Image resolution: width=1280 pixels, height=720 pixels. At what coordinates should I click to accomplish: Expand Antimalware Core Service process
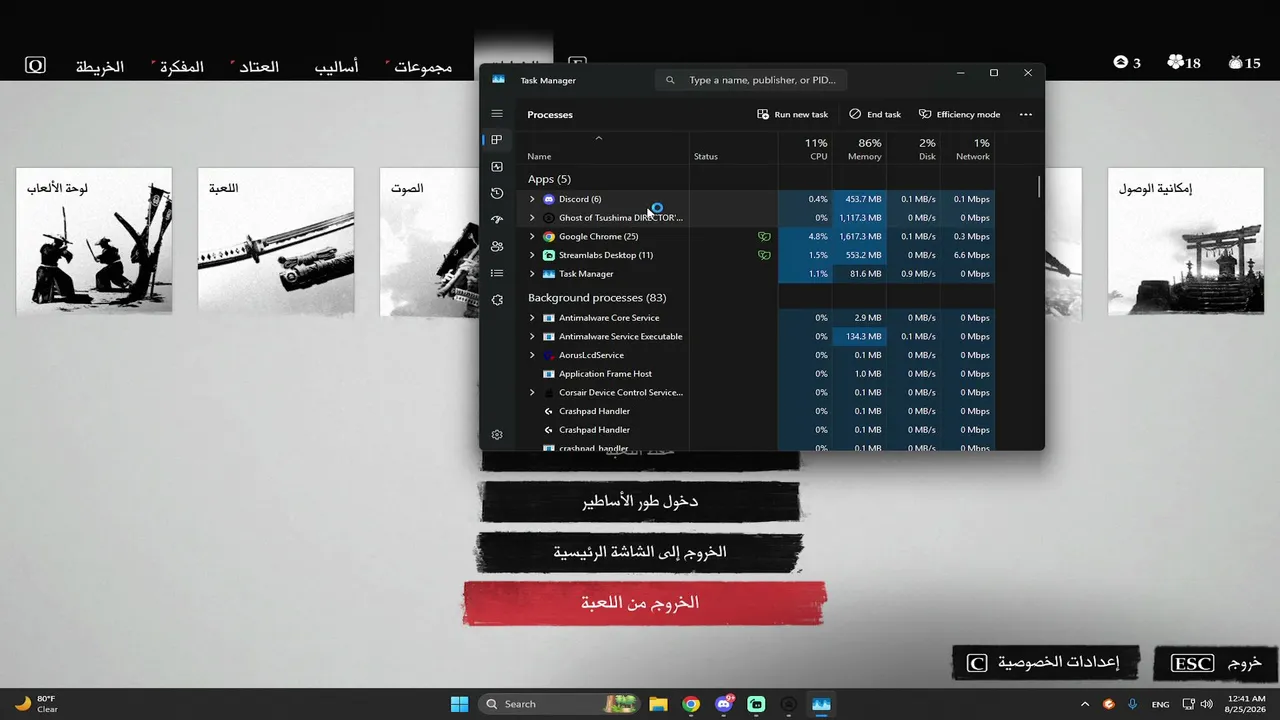[x=532, y=318]
